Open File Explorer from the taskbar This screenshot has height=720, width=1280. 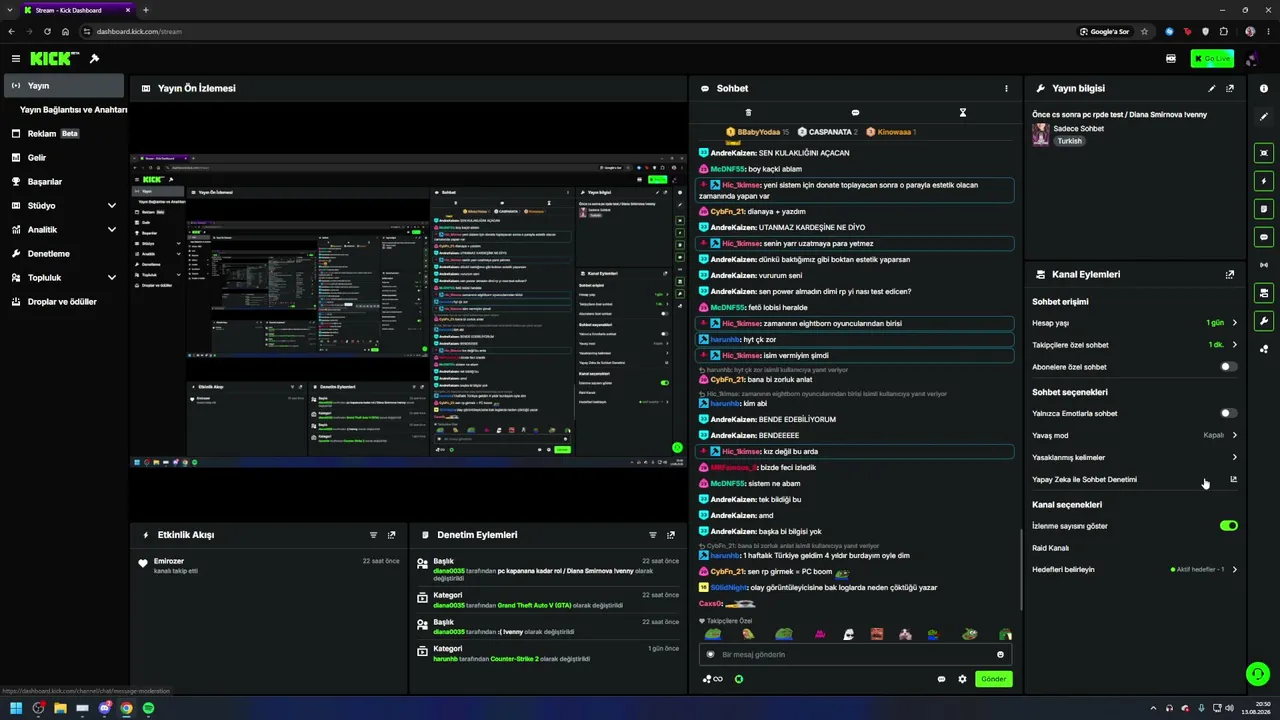point(60,708)
